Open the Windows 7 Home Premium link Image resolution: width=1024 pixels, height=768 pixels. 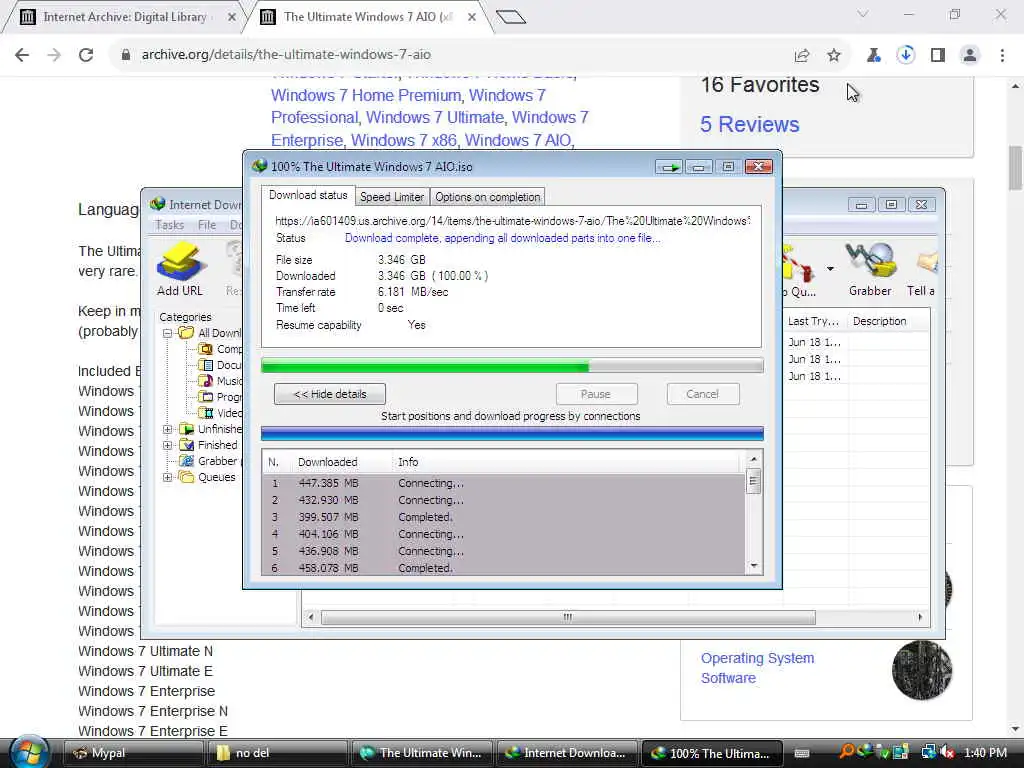point(367,95)
